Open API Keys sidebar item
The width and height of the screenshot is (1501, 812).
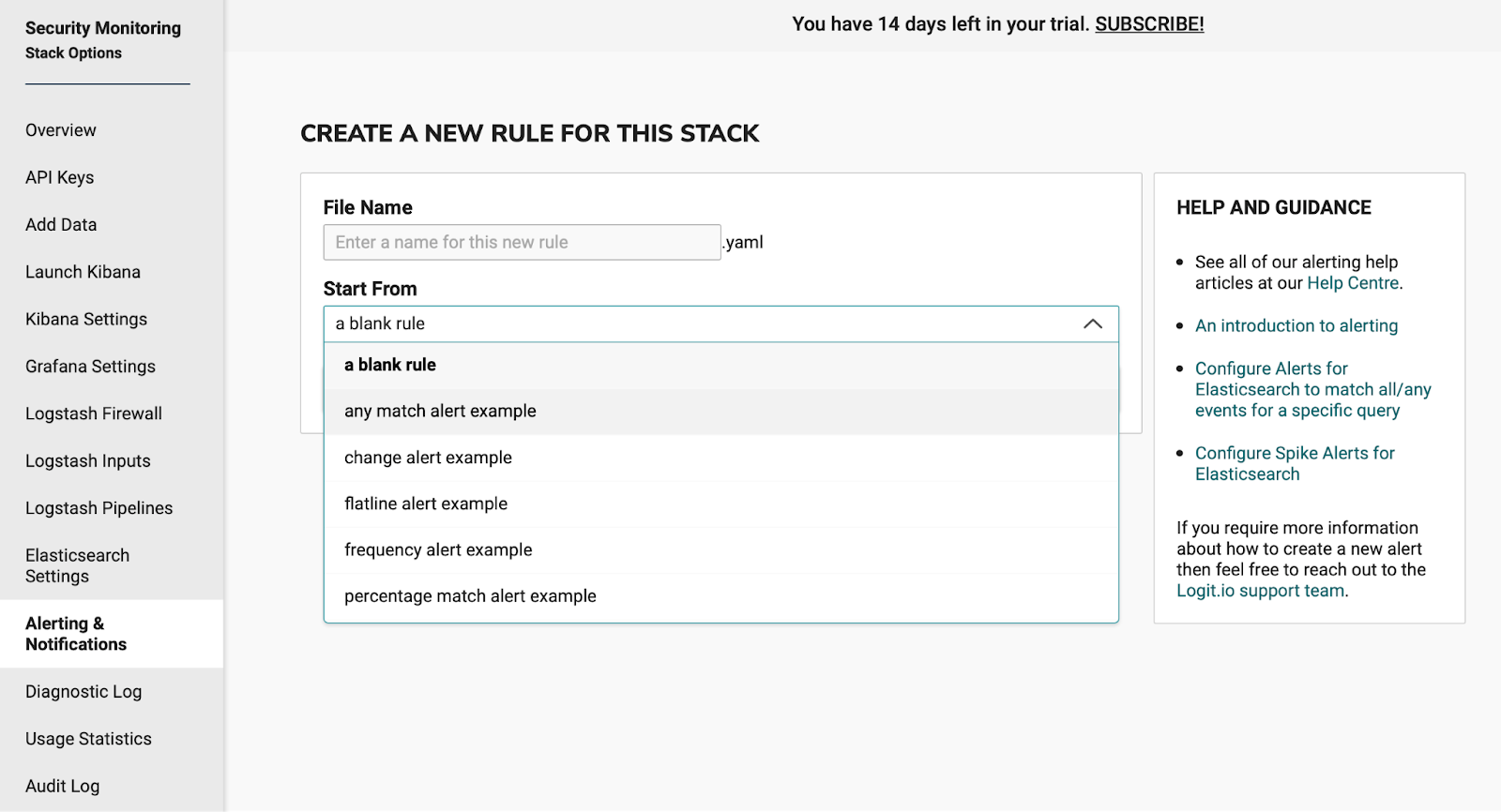point(60,177)
